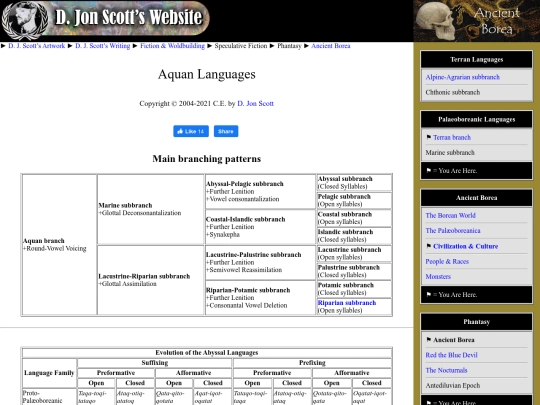Click the Facebook Like button
The width and height of the screenshot is (540, 405).
[x=191, y=131]
